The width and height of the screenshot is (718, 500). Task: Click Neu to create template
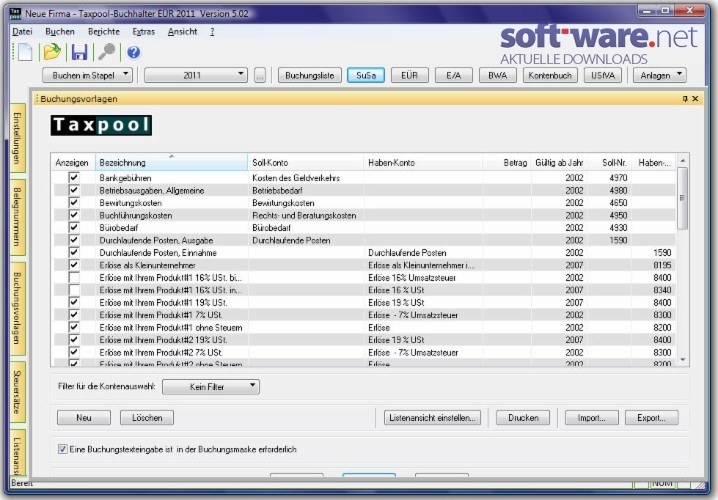click(84, 418)
